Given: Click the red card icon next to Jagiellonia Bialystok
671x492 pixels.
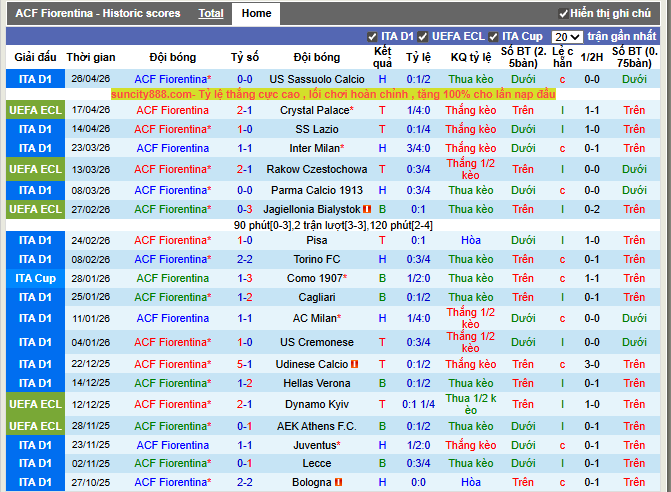Looking at the screenshot, I should [367, 209].
